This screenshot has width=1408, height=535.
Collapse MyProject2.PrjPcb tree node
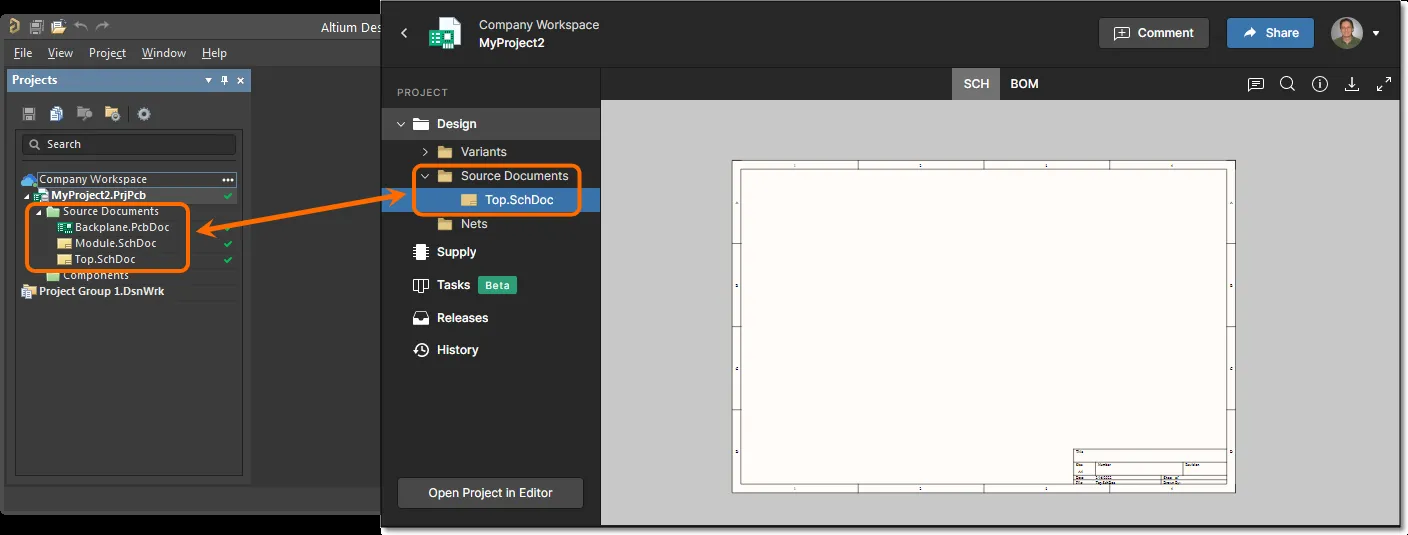pyautogui.click(x=27, y=196)
